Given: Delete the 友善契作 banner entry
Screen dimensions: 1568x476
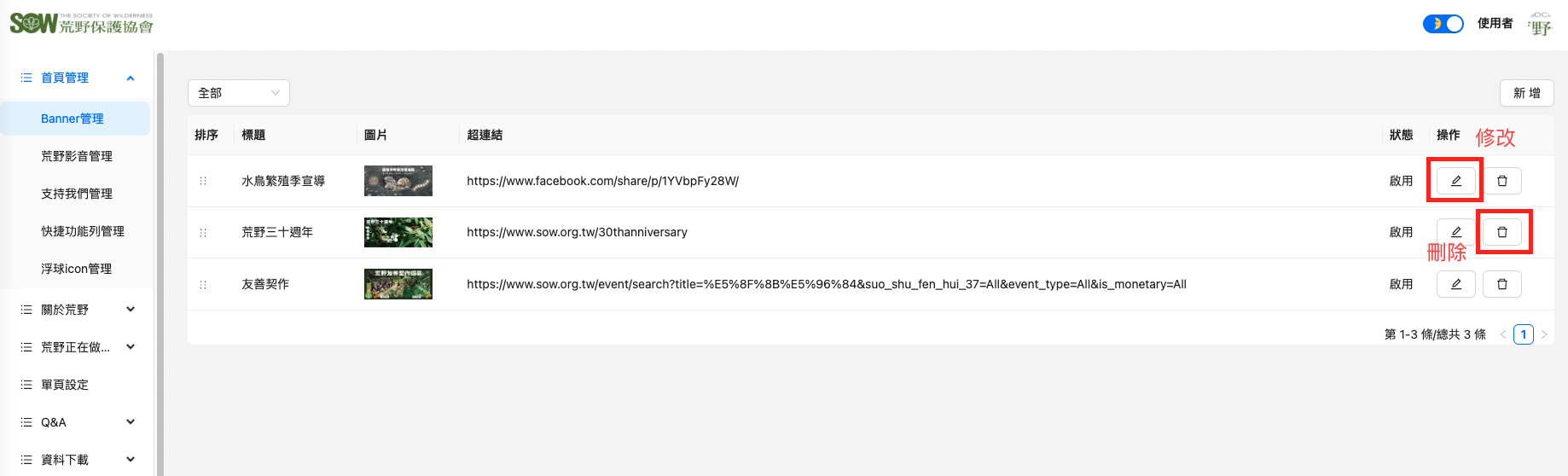Looking at the screenshot, I should coord(1501,284).
